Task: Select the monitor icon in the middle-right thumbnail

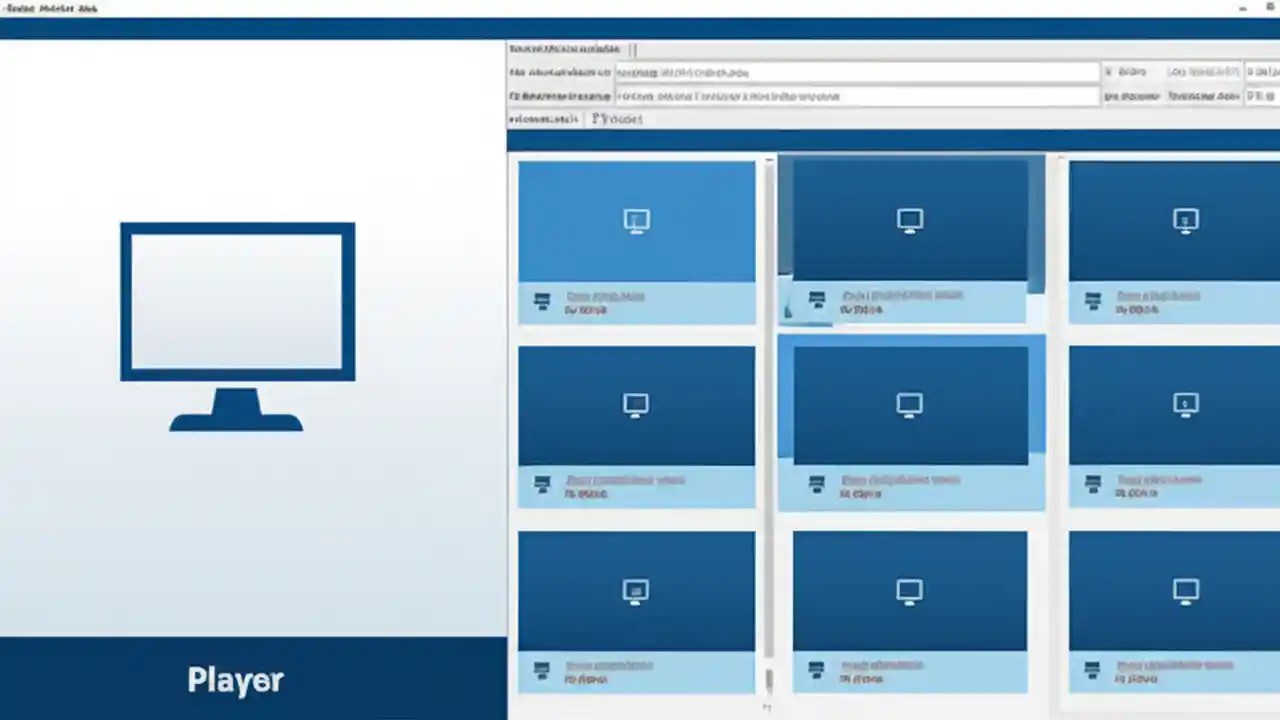Action: point(1186,404)
